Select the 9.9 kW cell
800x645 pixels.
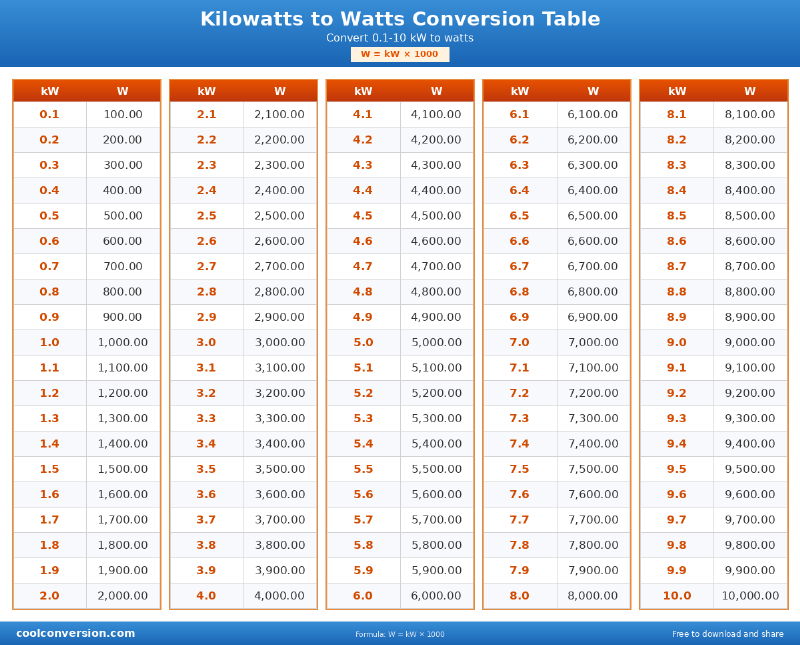pos(677,570)
